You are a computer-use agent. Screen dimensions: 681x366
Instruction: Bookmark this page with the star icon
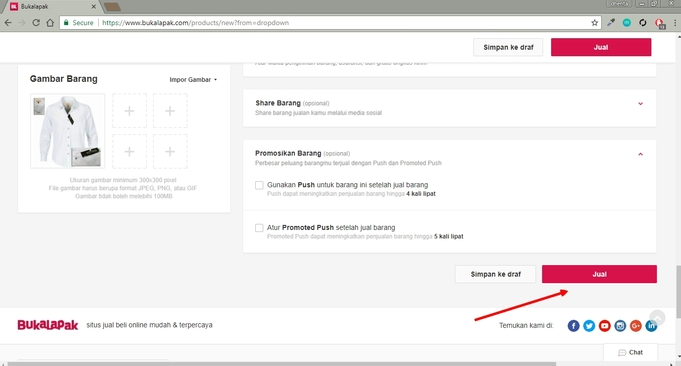(595, 23)
